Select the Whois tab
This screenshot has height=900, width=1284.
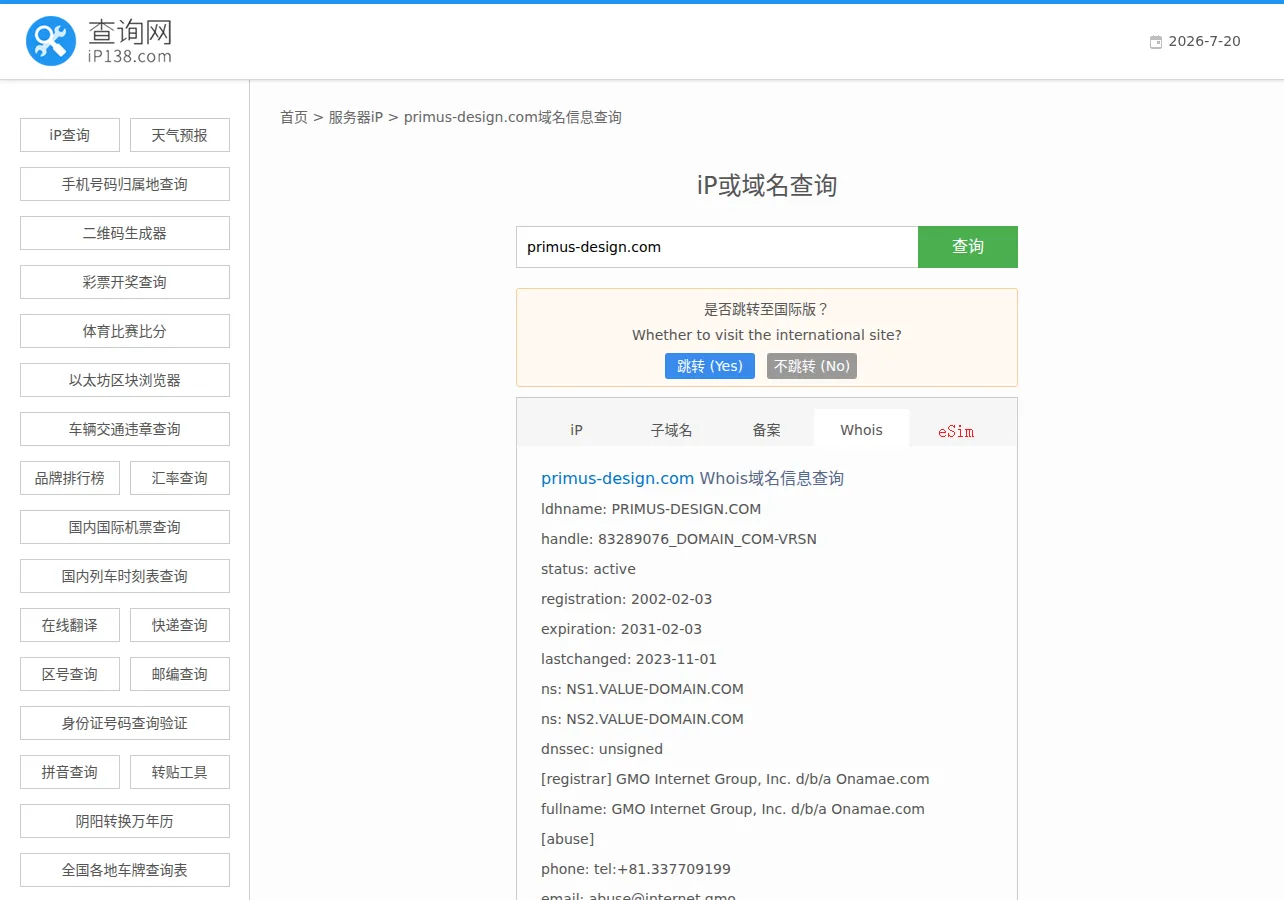862,430
